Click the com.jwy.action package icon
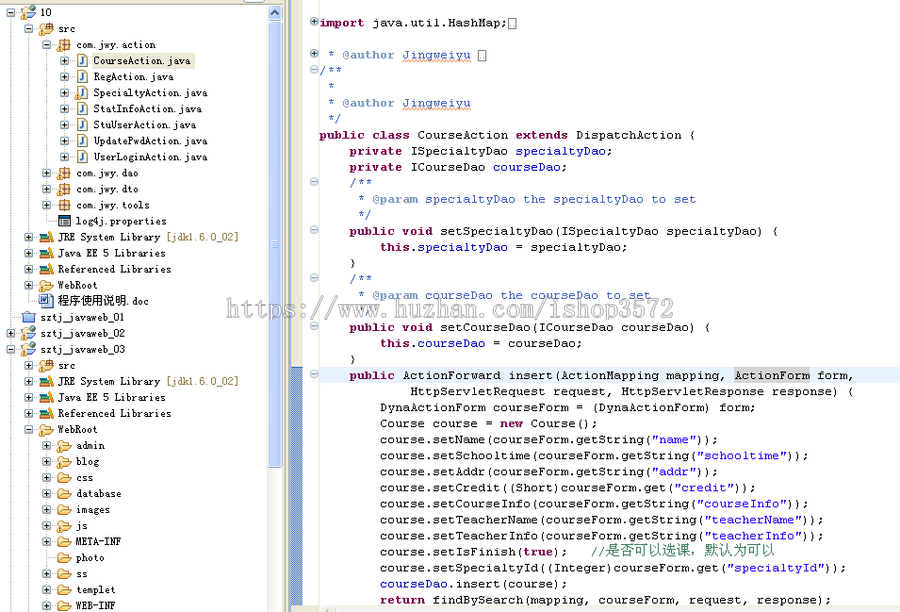Screen dimensions: 900x612 64,44
